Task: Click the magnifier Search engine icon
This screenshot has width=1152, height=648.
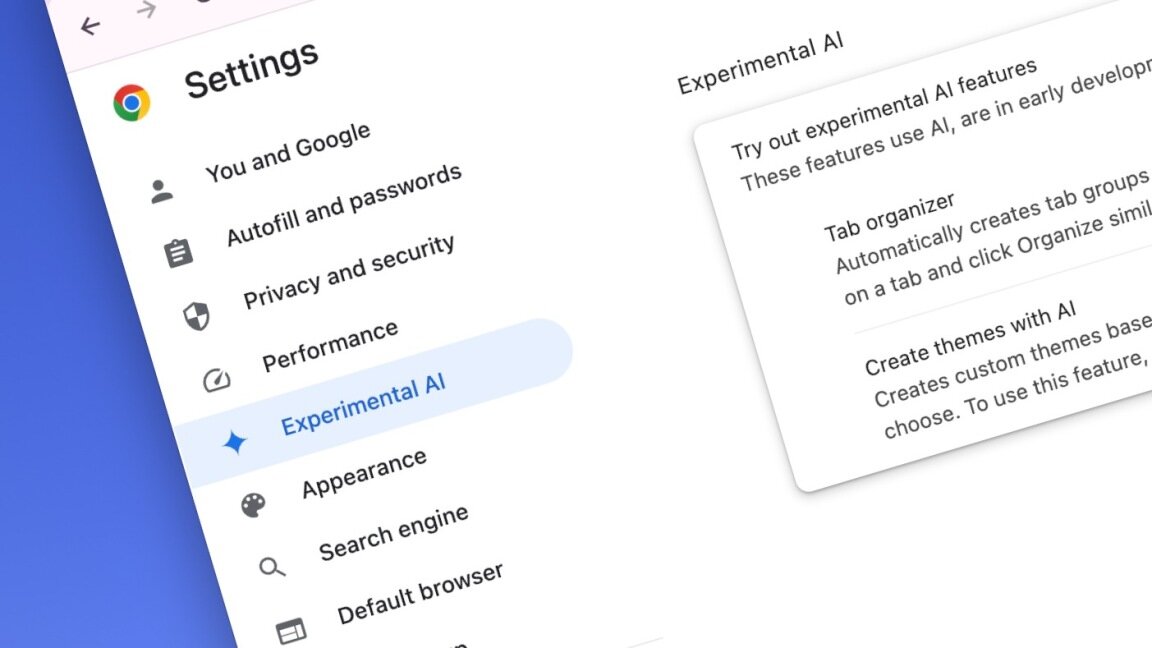Action: coord(272,567)
